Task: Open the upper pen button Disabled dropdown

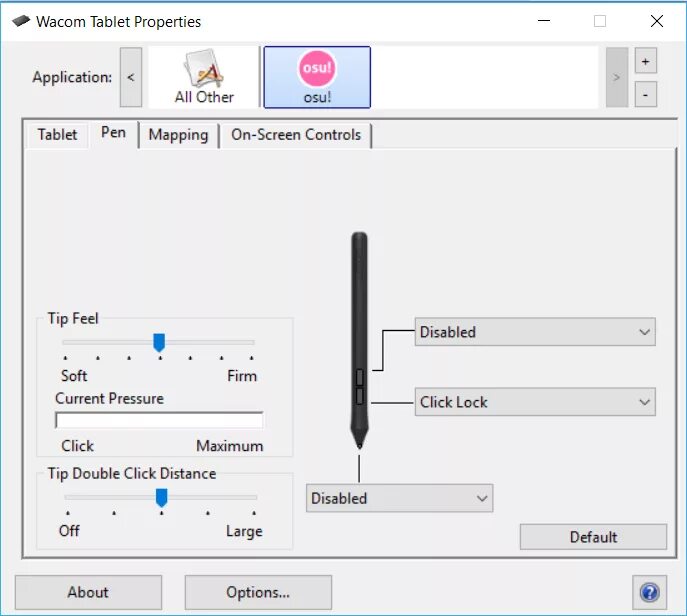Action: click(x=535, y=332)
